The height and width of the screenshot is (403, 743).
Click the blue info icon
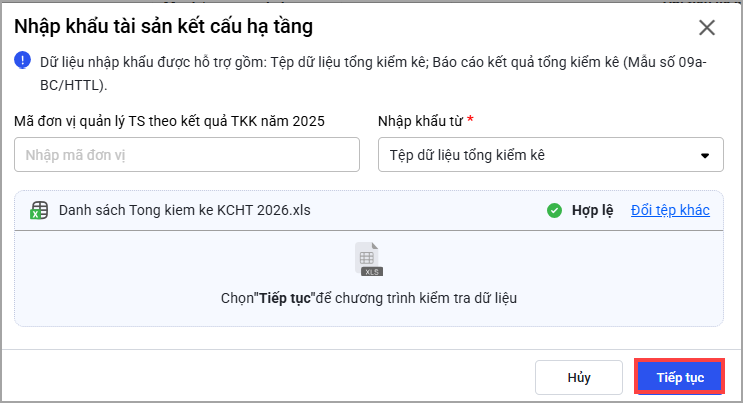pyautogui.click(x=22, y=60)
